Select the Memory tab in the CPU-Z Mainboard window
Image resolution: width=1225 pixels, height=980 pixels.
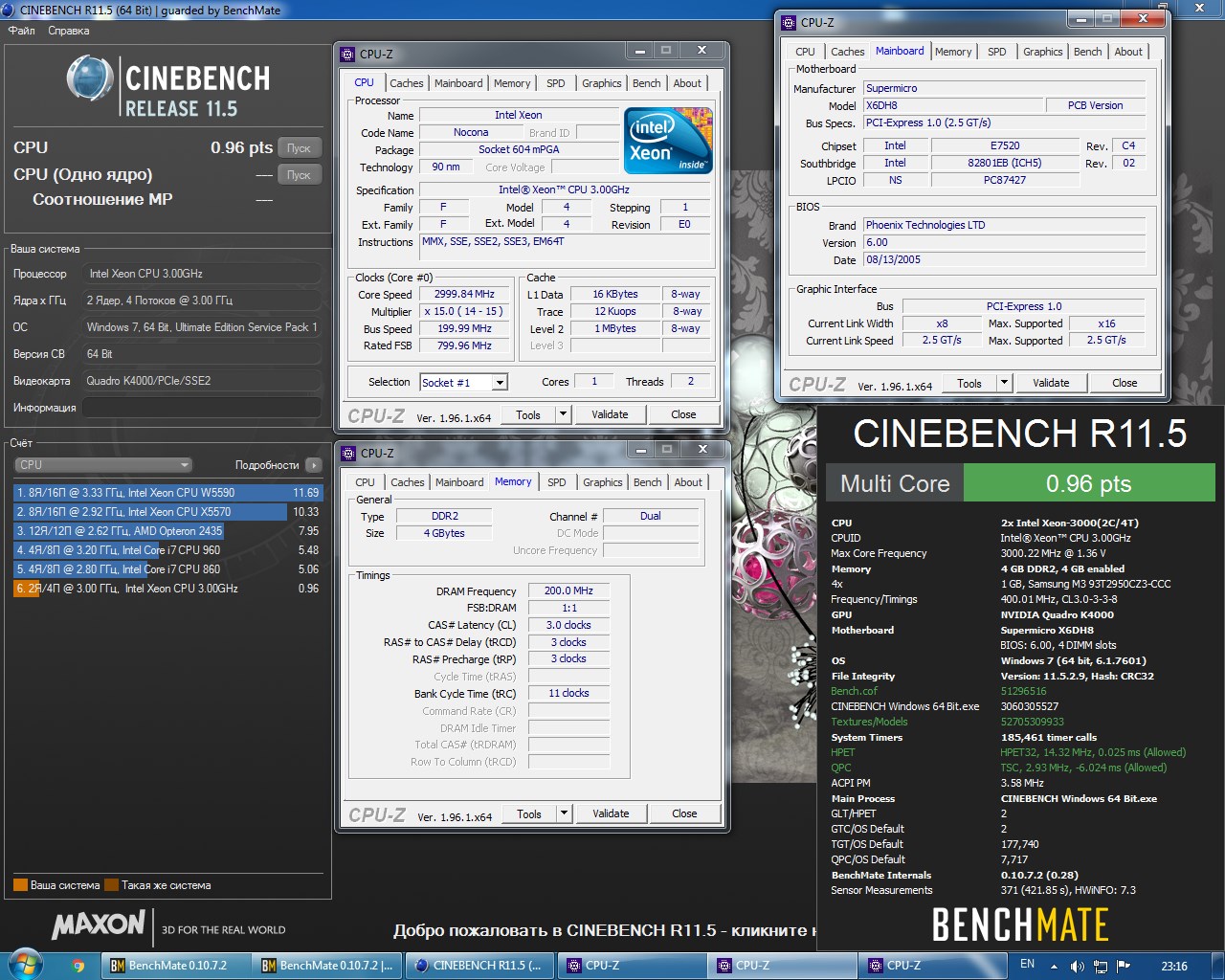tap(953, 52)
